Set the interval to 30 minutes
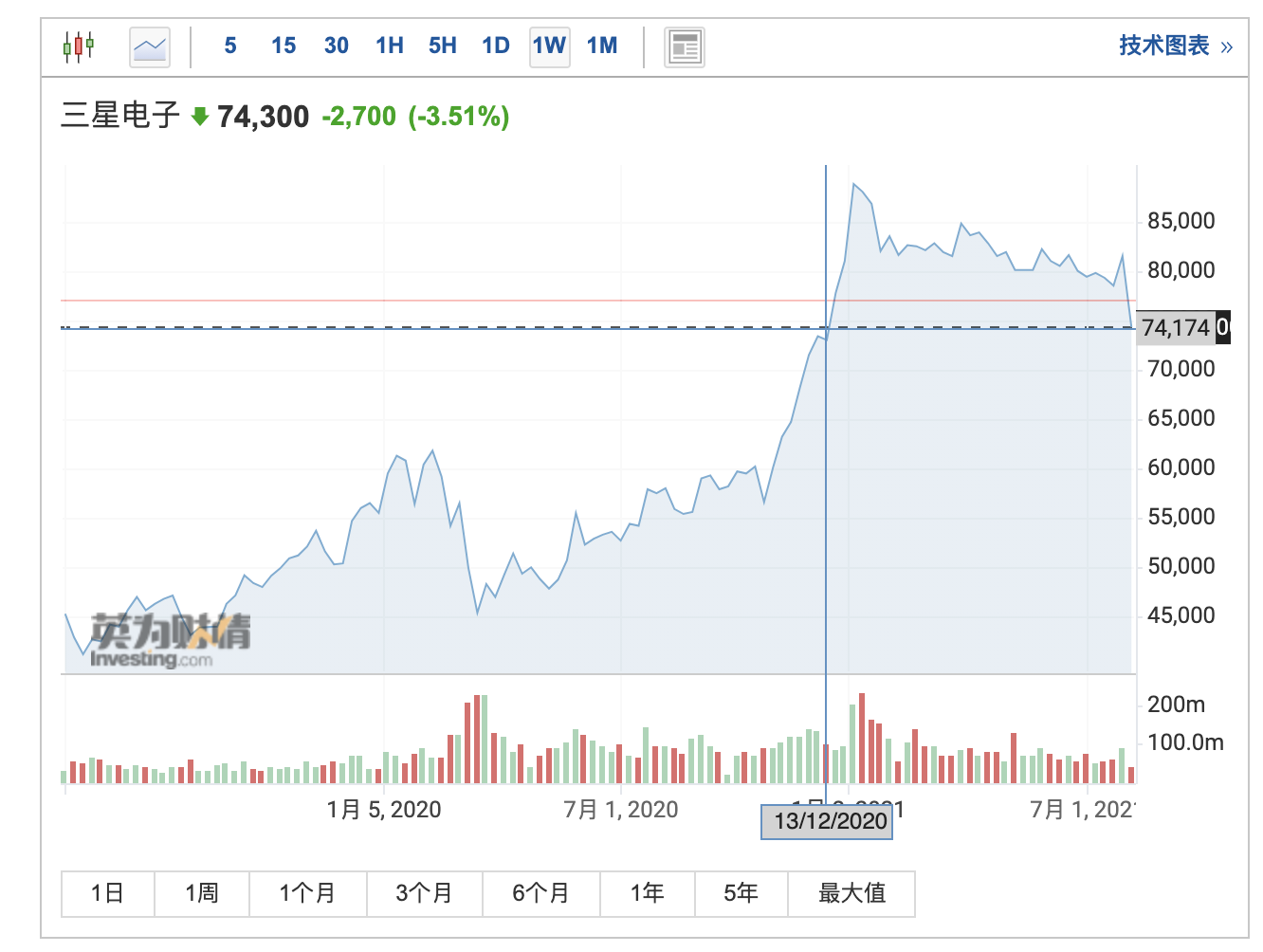 [337, 46]
